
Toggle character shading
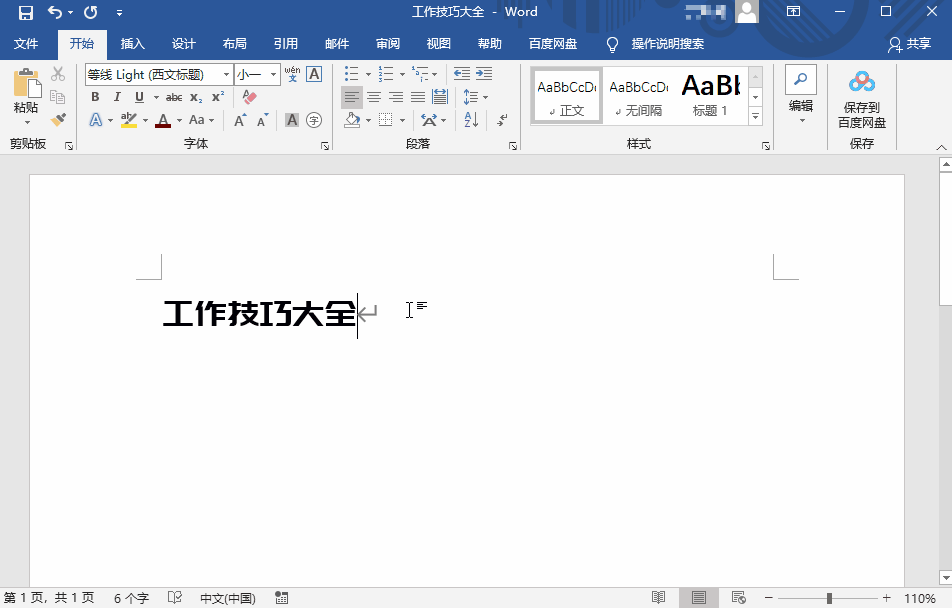coord(292,120)
